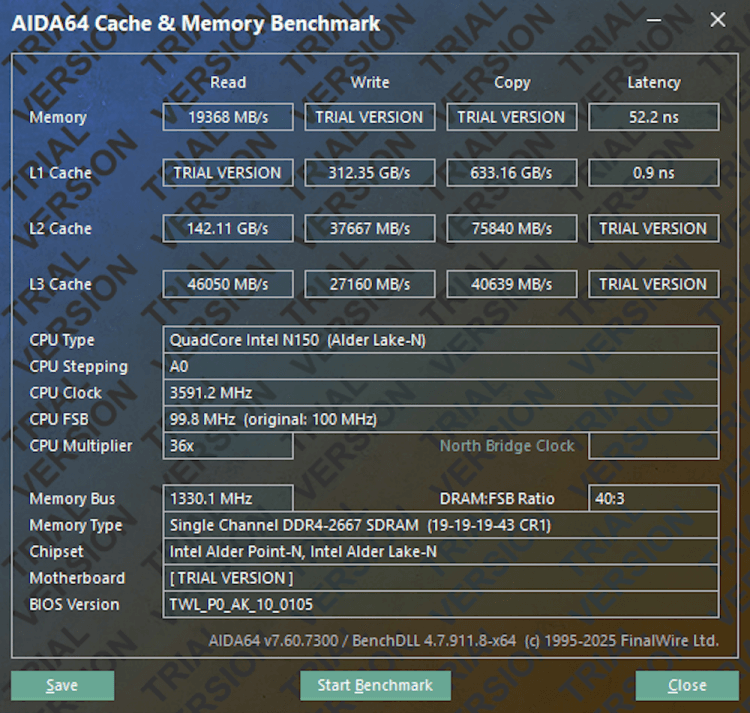Click the CPU Type label
The height and width of the screenshot is (713, 750).
[62, 340]
